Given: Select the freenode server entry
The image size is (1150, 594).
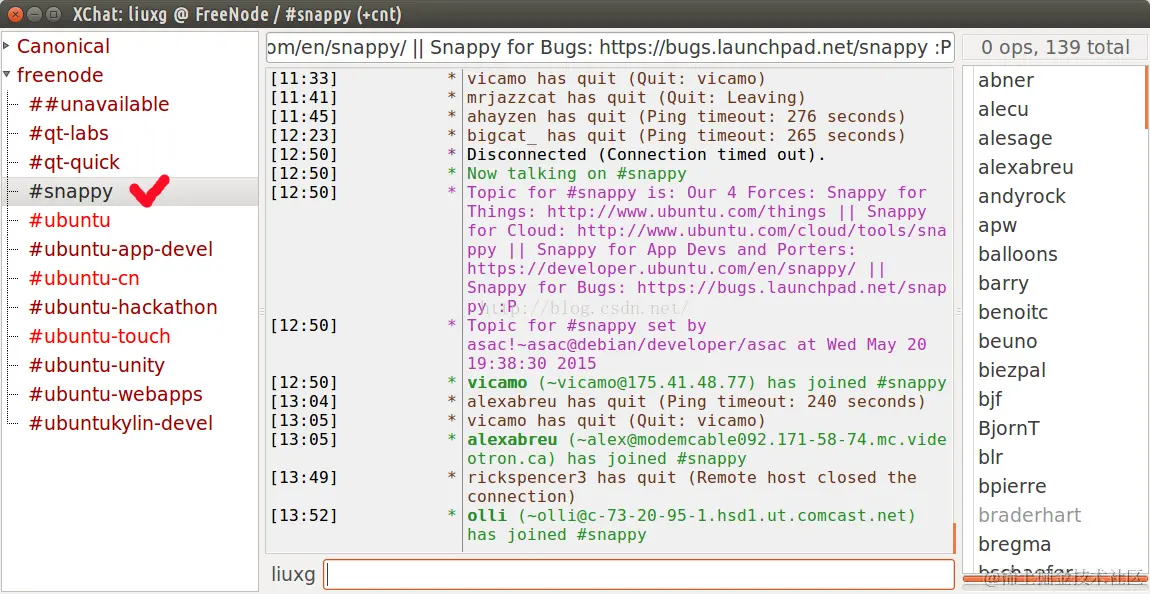Looking at the screenshot, I should [x=60, y=76].
